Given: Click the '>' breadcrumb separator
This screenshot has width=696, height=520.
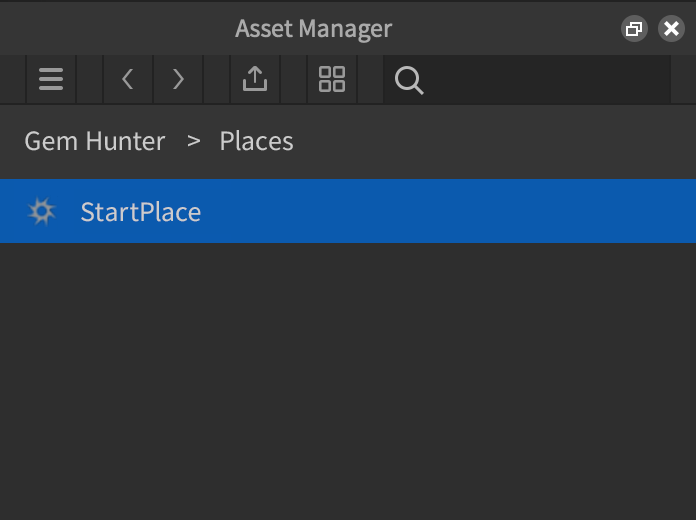Looking at the screenshot, I should pyautogui.click(x=193, y=141).
